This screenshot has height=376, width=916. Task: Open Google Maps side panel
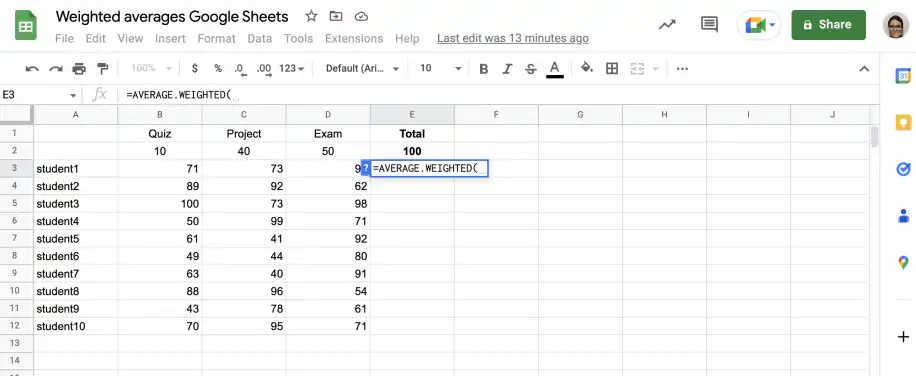click(903, 262)
